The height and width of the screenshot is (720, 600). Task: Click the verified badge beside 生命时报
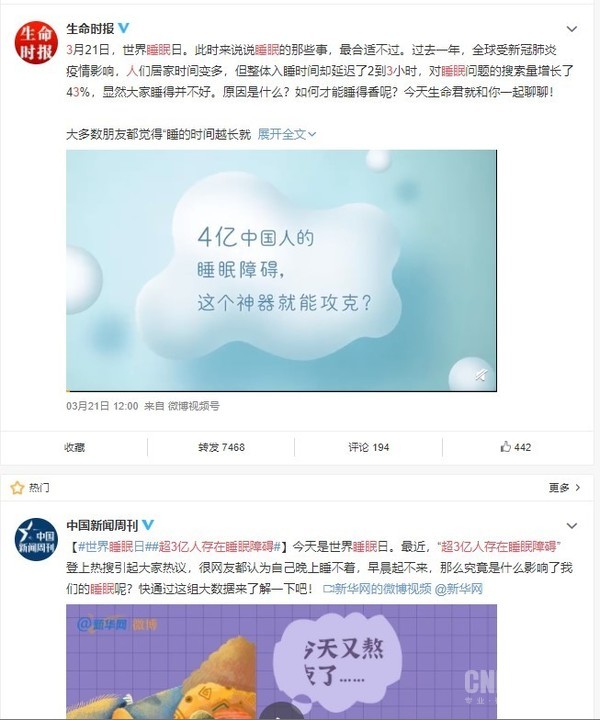click(123, 28)
